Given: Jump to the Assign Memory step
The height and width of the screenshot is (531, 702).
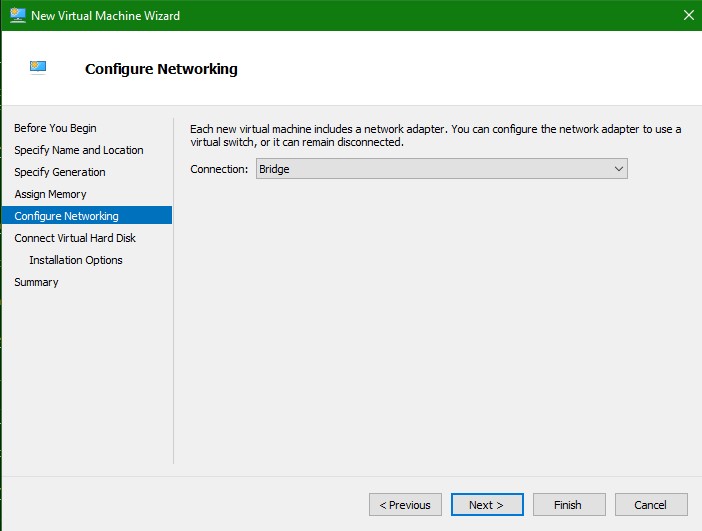Looking at the screenshot, I should (50, 194).
